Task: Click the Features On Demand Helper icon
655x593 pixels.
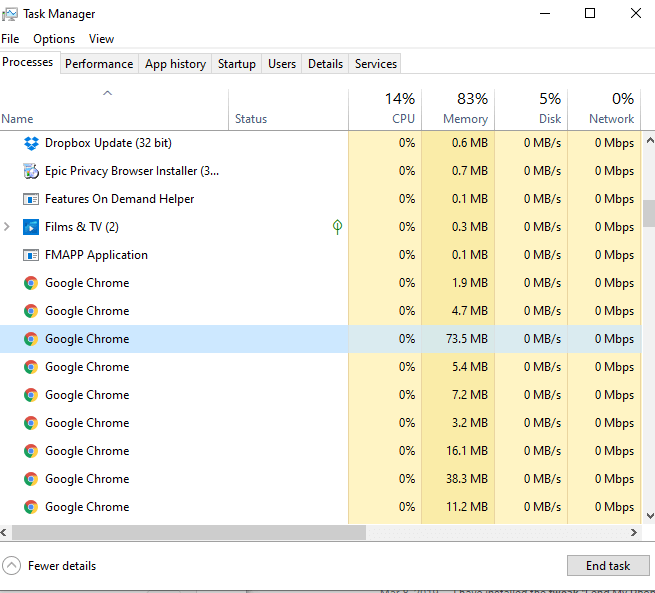Action: pyautogui.click(x=31, y=199)
